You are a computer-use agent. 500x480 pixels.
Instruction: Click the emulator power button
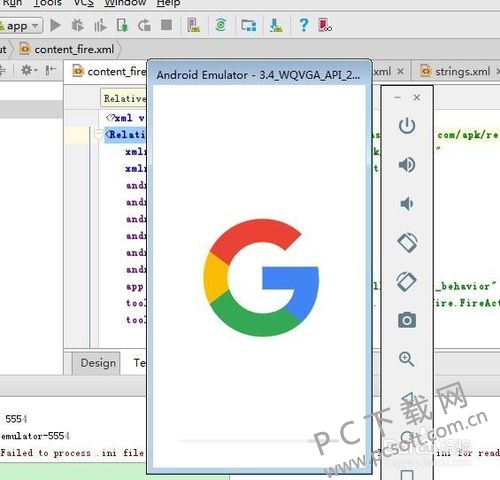[407, 126]
